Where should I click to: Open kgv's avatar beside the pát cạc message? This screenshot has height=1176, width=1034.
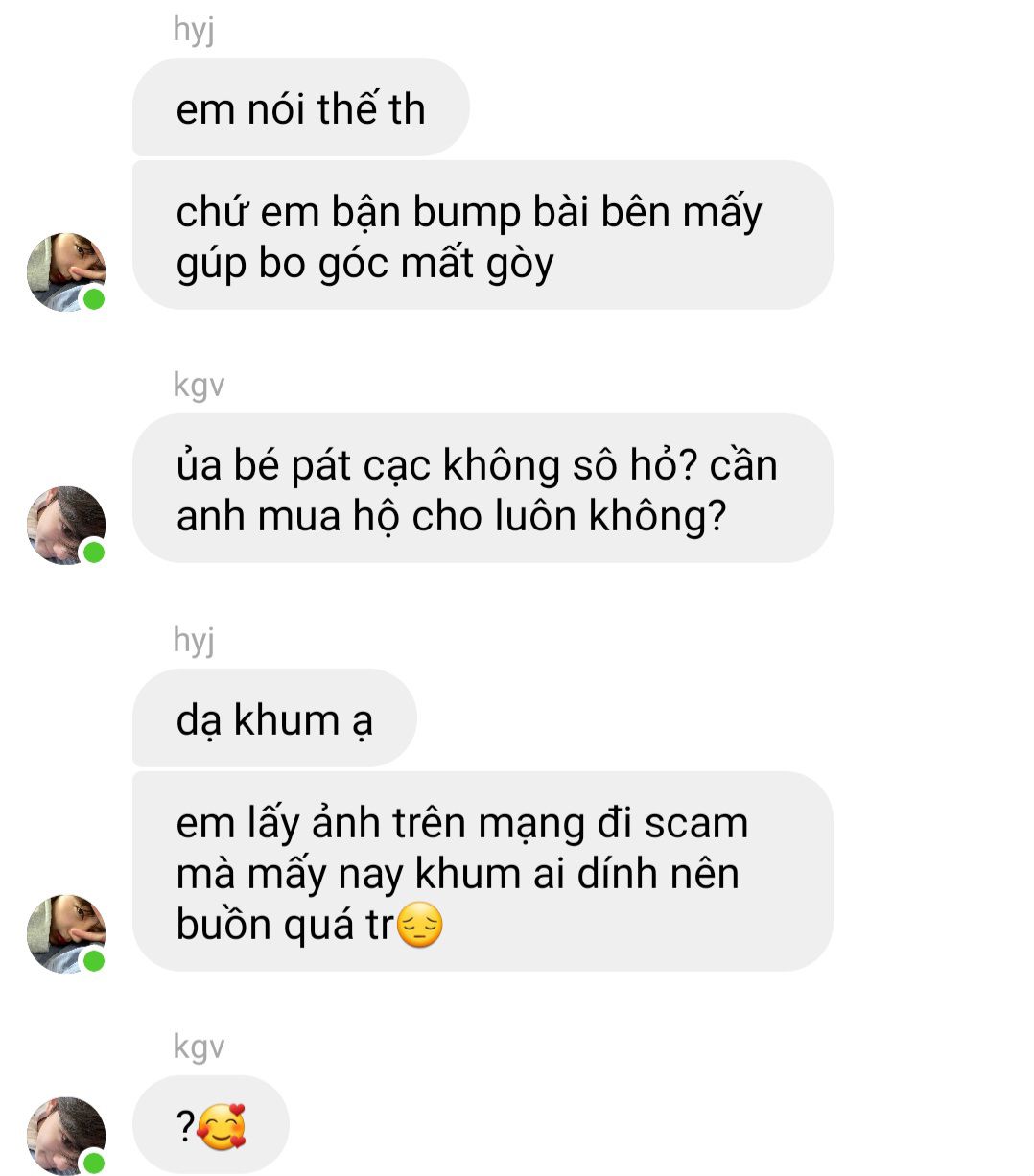[x=66, y=525]
